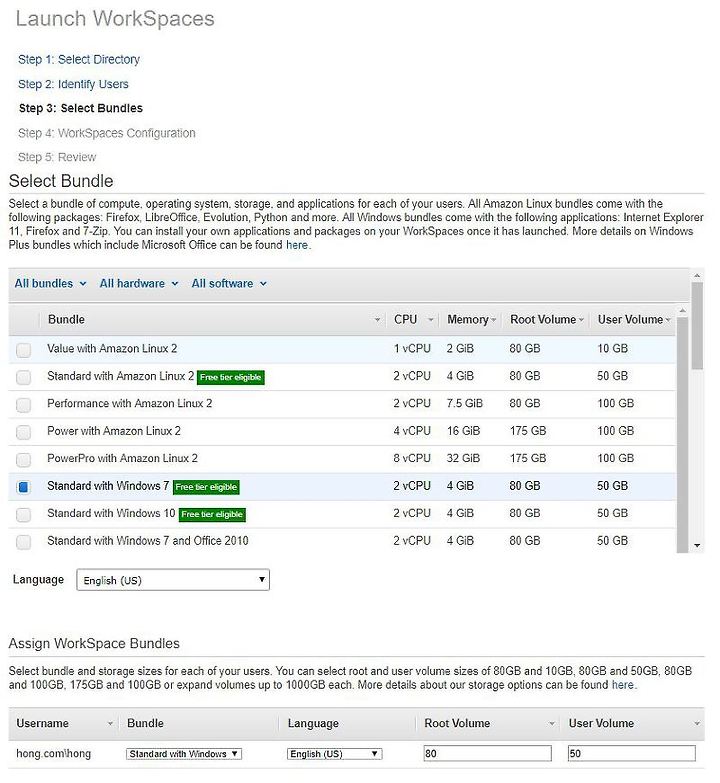Open hong's Bundle dropdown Standard with Windows

[184, 755]
